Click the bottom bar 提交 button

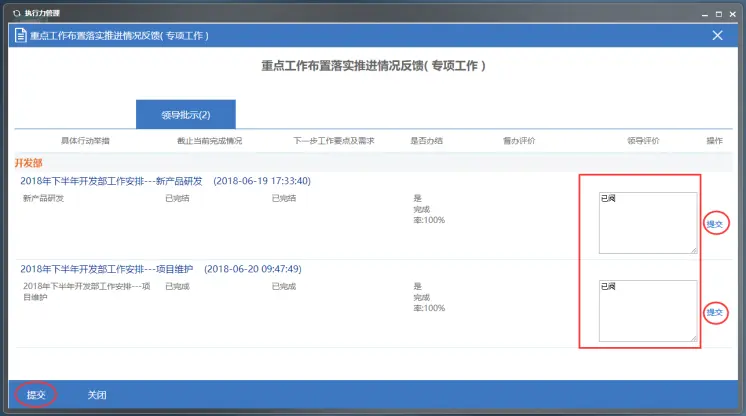36,395
